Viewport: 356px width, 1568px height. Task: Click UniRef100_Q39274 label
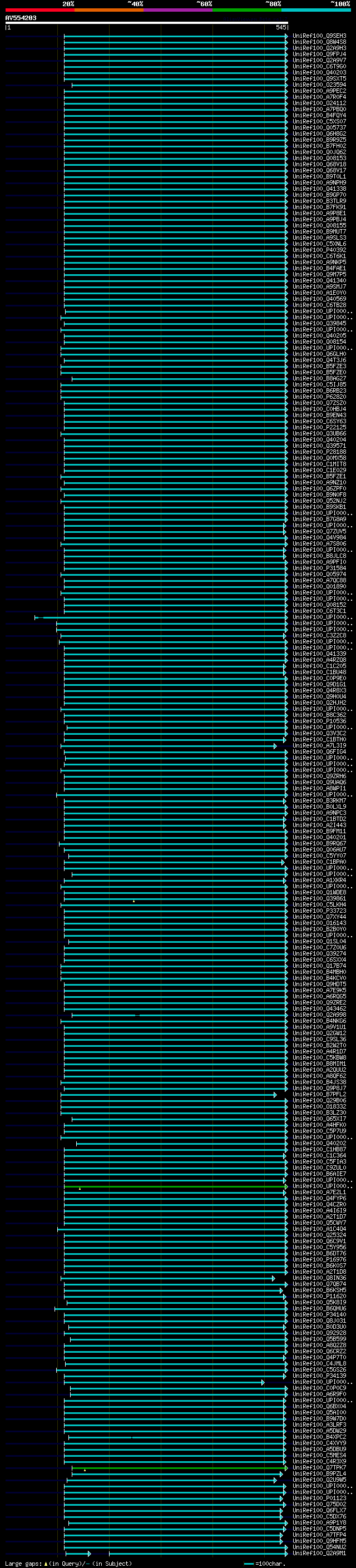(x=319, y=954)
